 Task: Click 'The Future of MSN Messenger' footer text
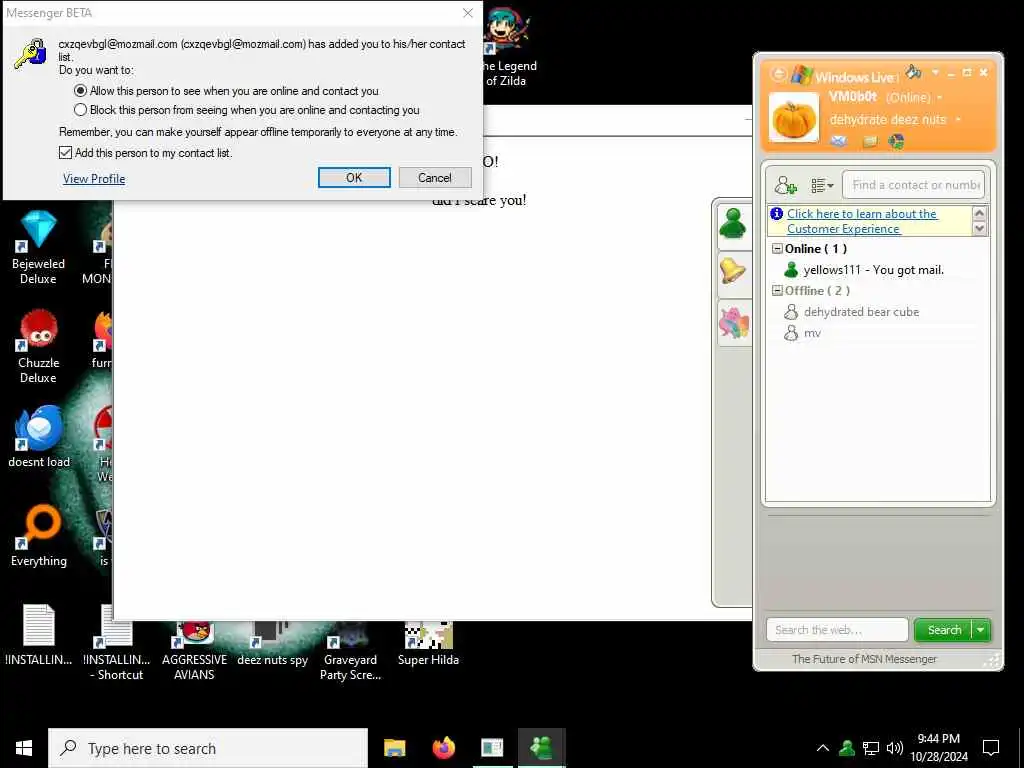point(864,659)
